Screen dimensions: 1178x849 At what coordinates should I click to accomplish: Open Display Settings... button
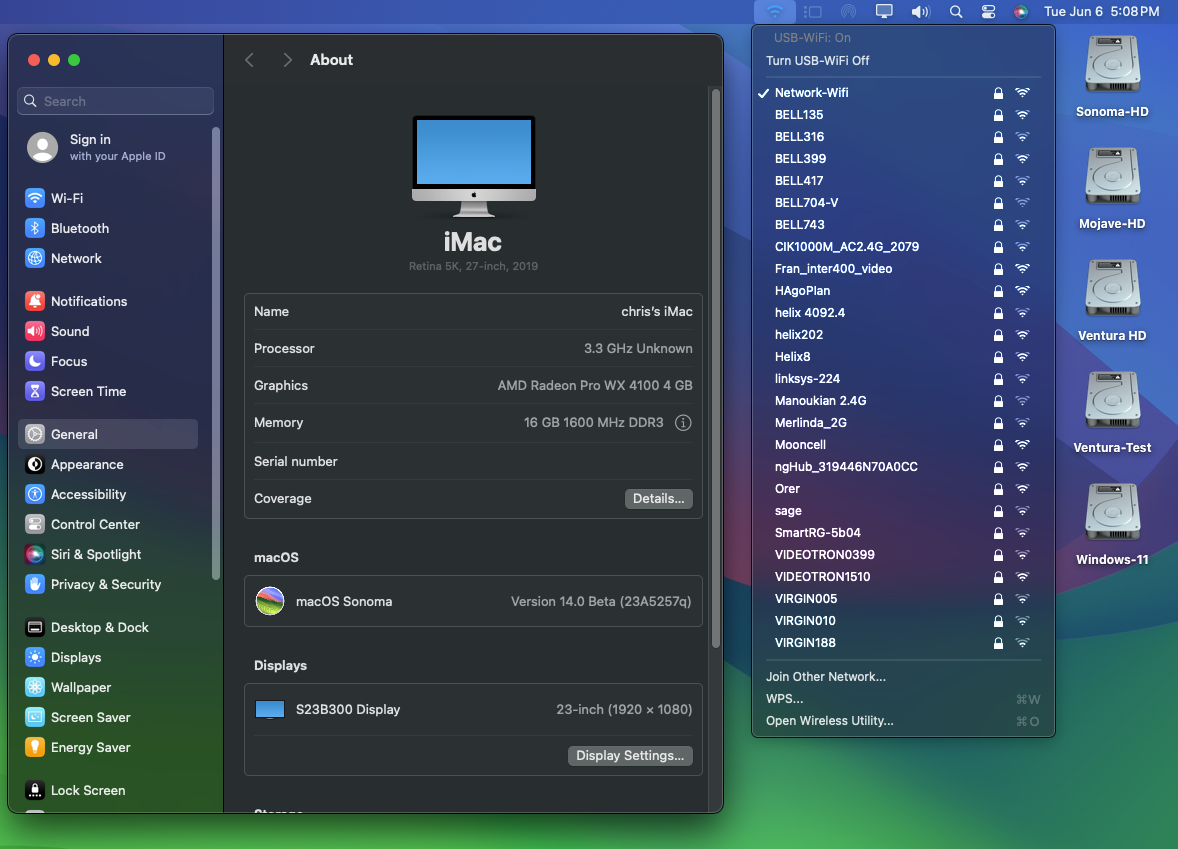coord(629,756)
